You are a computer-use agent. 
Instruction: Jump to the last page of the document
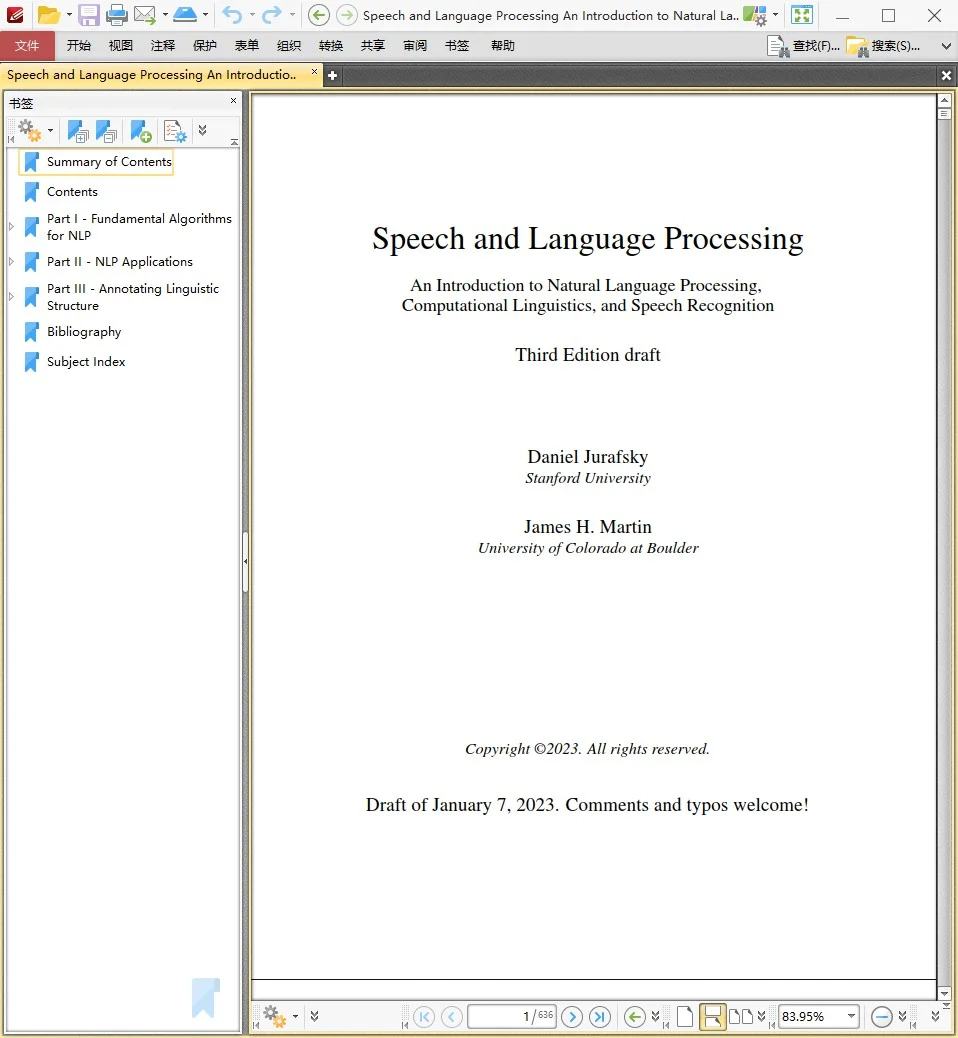point(600,1017)
